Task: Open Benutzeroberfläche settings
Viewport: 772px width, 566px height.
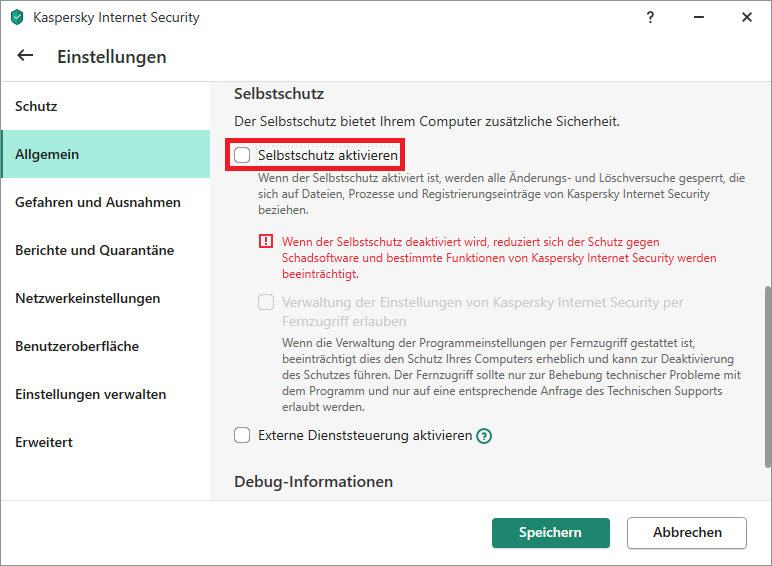Action: click(x=77, y=346)
